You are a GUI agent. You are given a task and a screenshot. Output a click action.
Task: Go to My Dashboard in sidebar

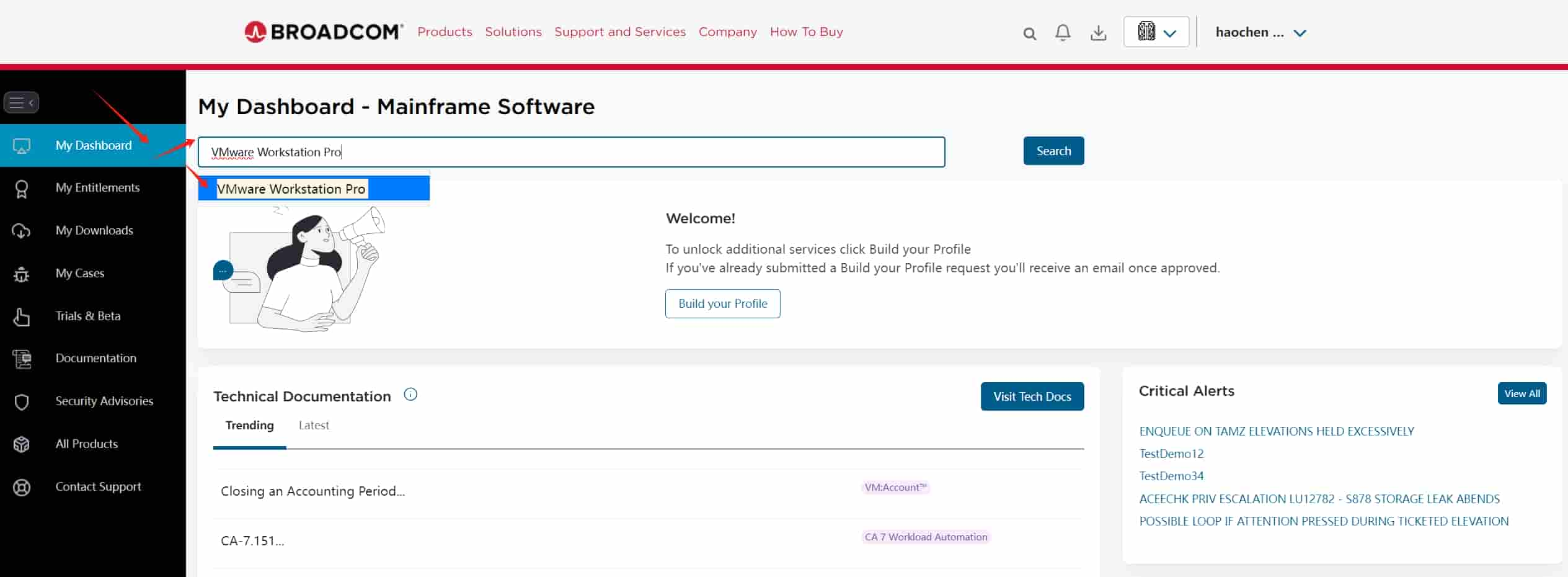tap(93, 145)
